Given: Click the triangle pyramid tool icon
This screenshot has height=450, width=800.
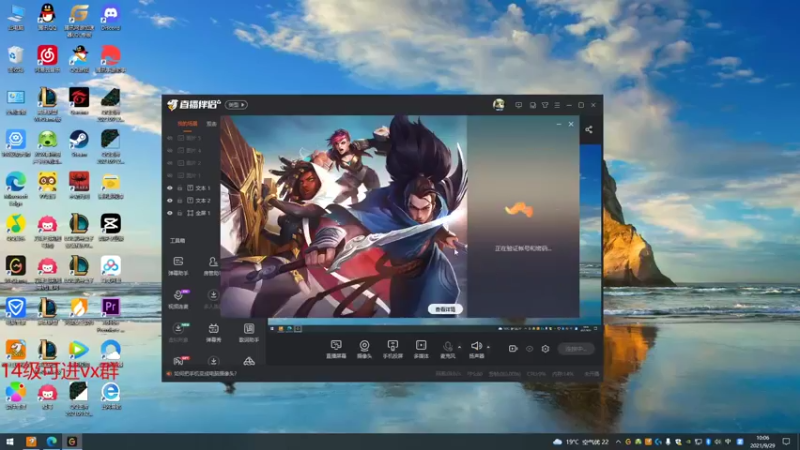Looking at the screenshot, I should (248, 361).
